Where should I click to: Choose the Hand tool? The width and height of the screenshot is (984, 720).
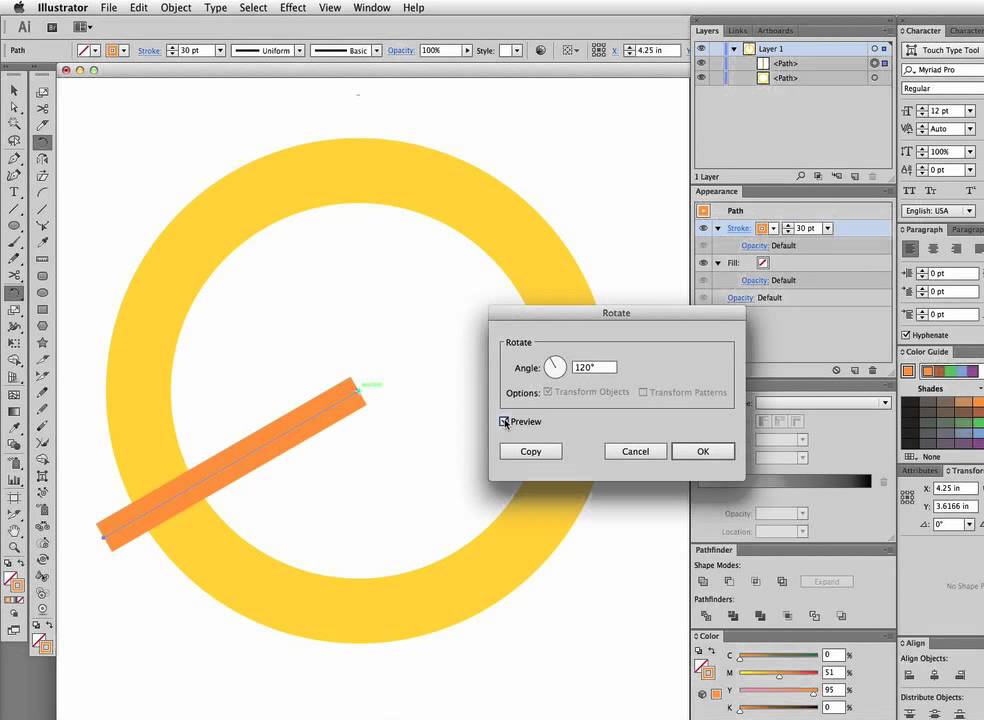pyautogui.click(x=14, y=531)
